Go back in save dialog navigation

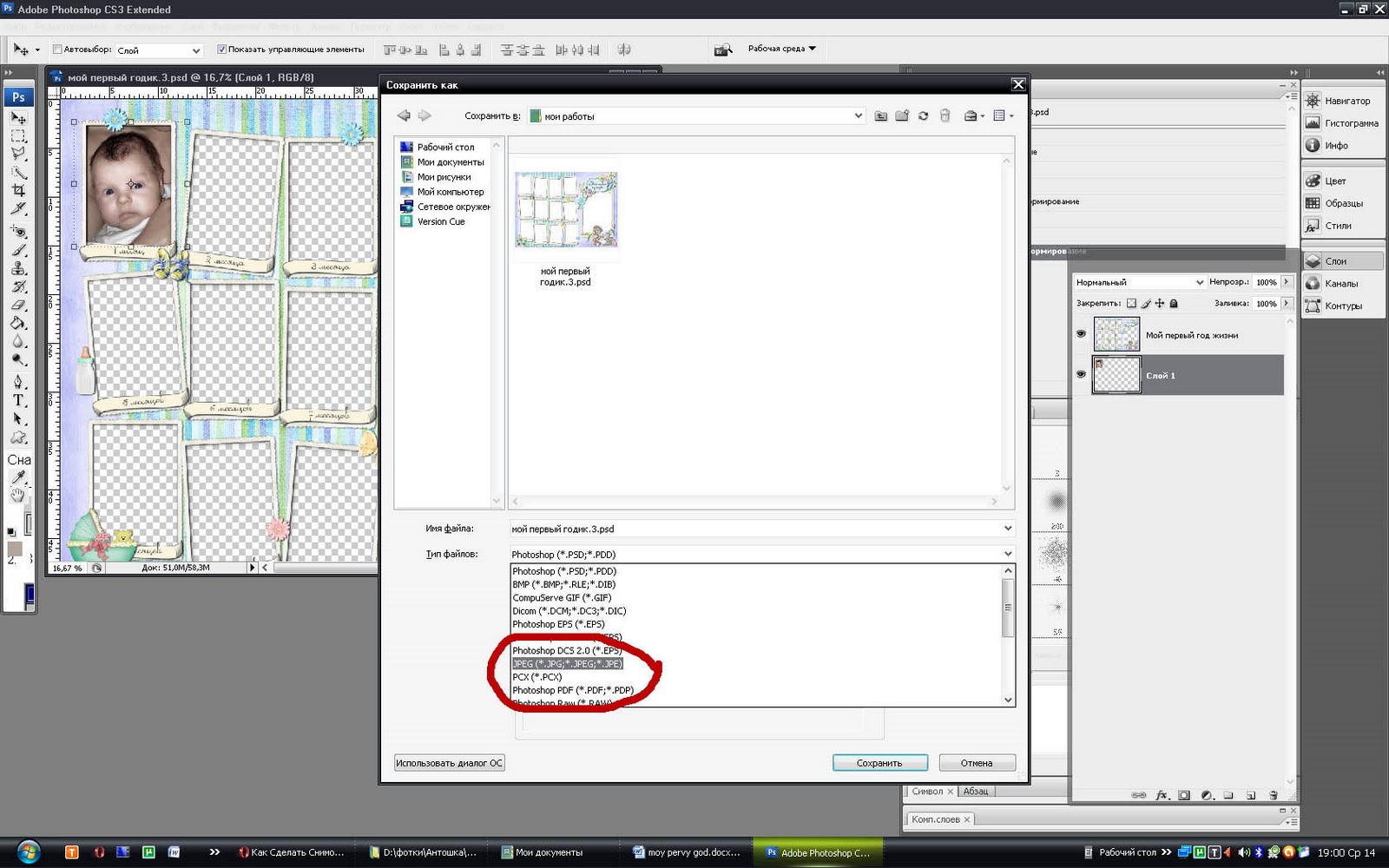[404, 115]
